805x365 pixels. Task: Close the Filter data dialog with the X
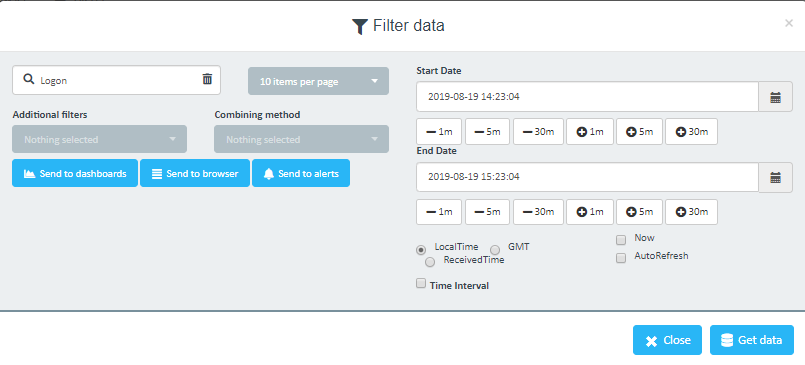(789, 23)
